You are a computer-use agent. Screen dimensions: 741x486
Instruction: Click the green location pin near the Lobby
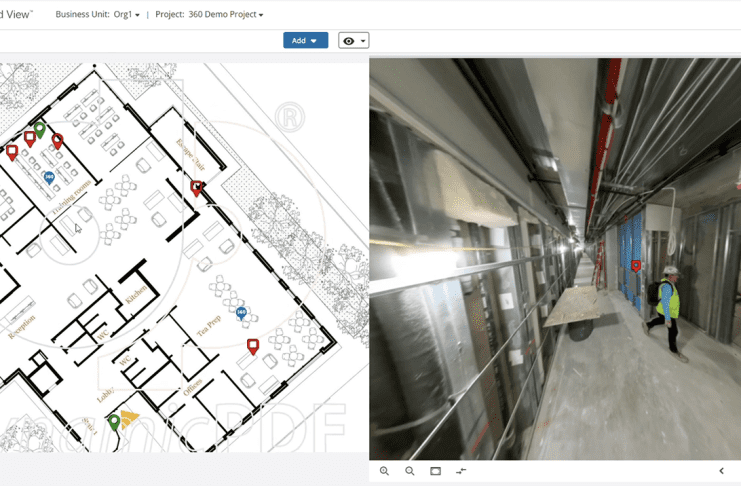click(x=114, y=422)
